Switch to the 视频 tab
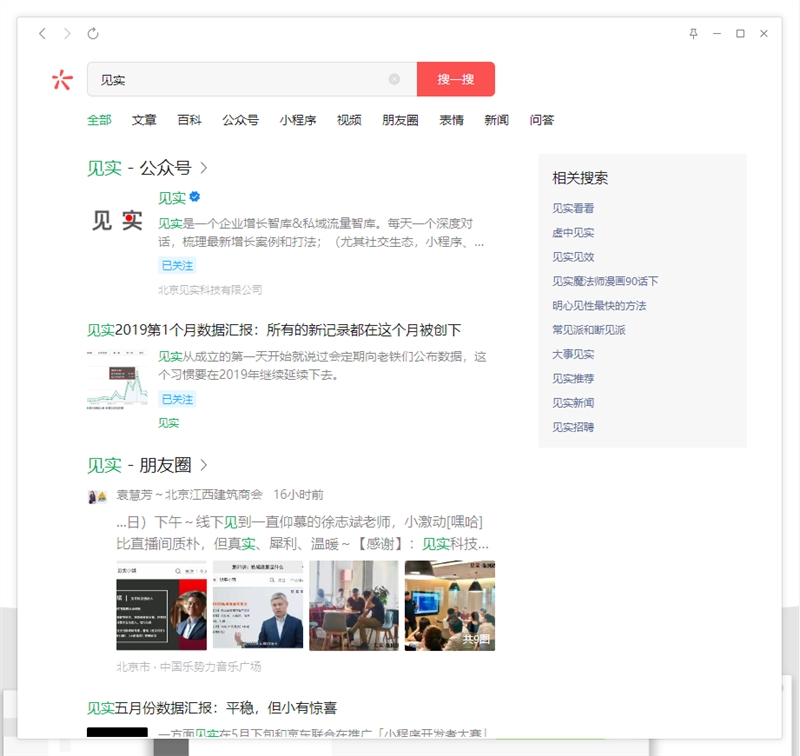The width and height of the screenshot is (800, 756). pos(349,120)
